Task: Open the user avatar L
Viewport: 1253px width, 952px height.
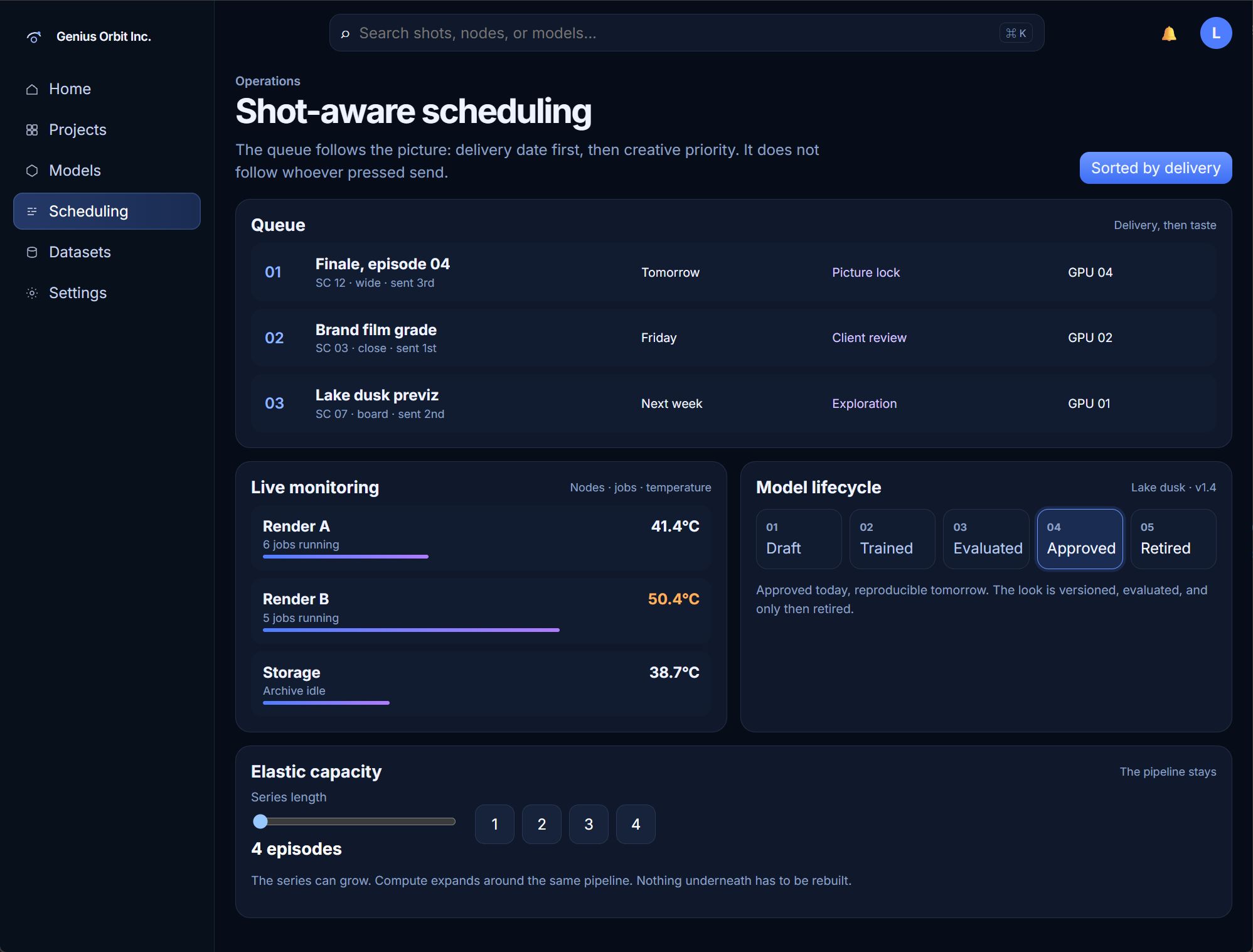Action: click(x=1216, y=33)
